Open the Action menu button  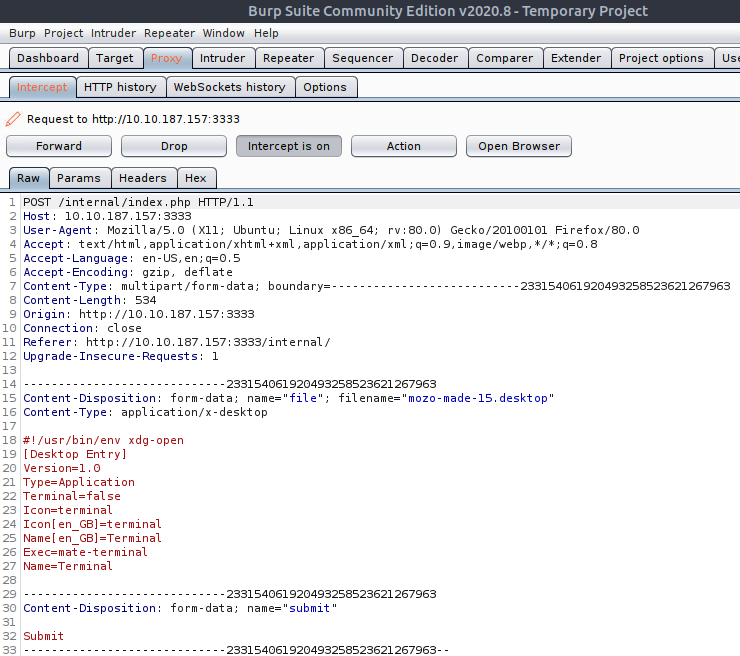coord(404,146)
